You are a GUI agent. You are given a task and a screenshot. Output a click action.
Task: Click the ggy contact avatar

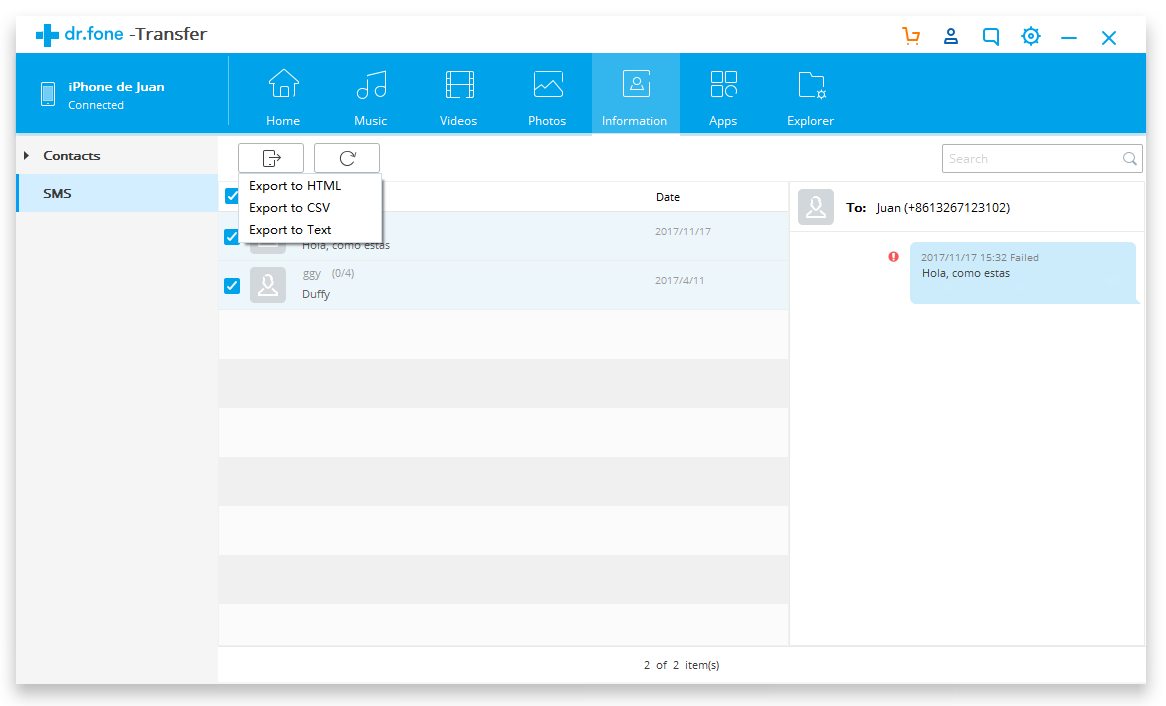268,285
